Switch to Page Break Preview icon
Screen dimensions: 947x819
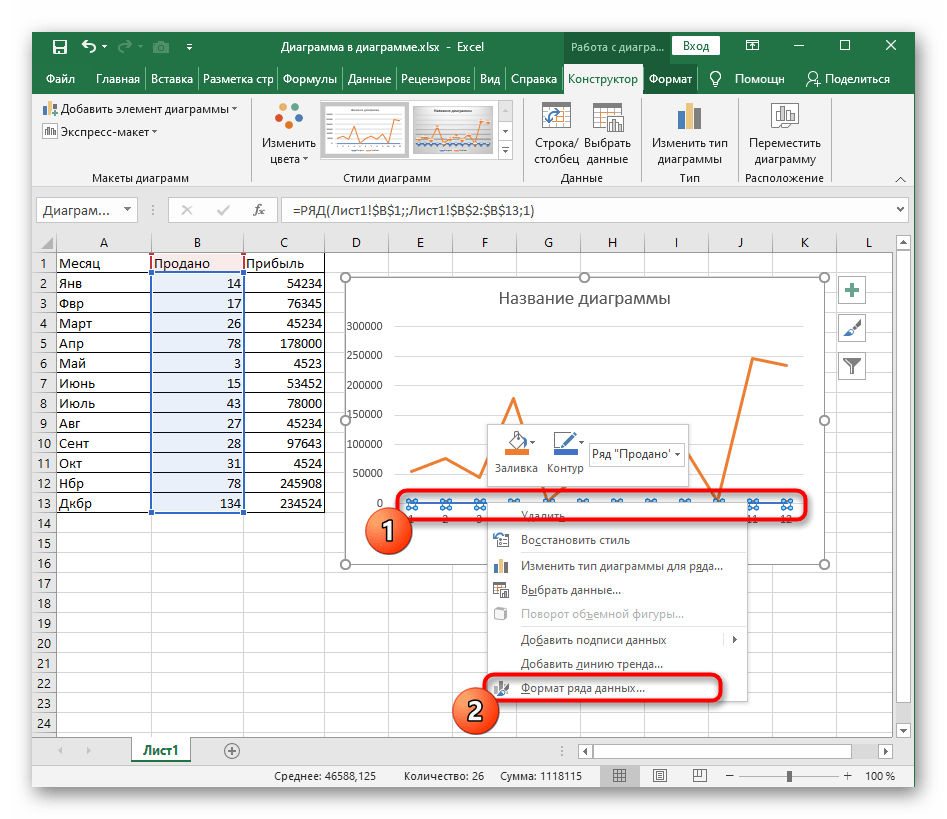pyautogui.click(x=699, y=776)
